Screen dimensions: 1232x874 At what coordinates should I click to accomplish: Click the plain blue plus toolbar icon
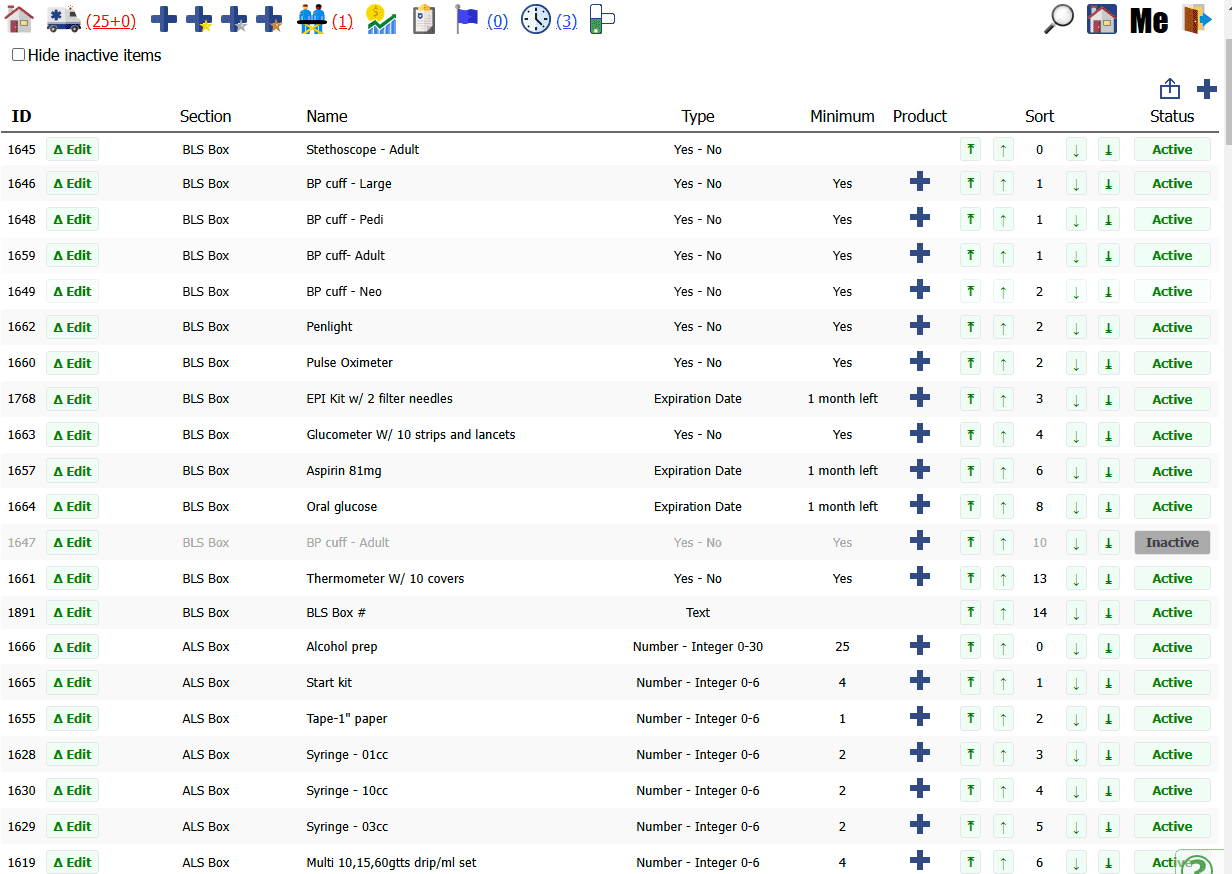164,20
